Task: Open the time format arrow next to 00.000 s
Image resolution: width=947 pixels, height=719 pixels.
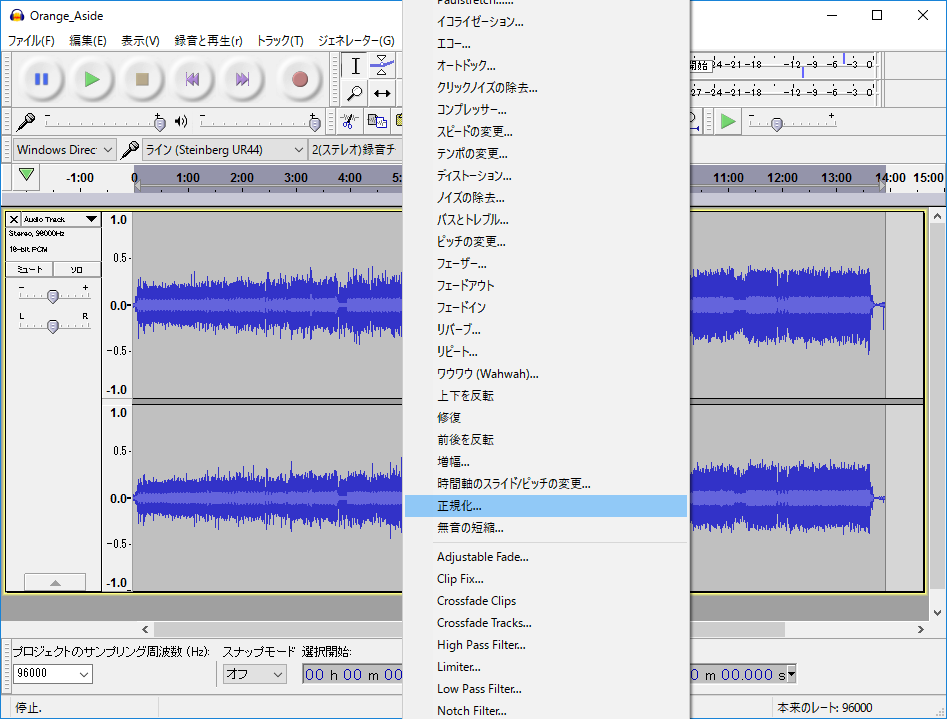Action: tap(791, 674)
